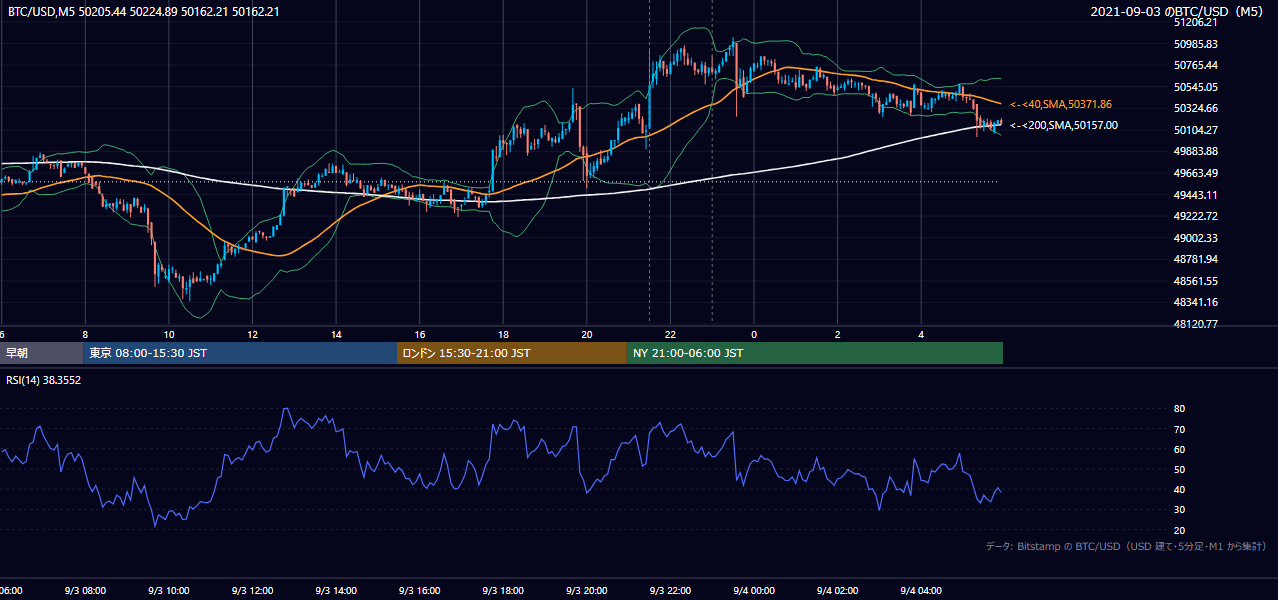This screenshot has height=600, width=1278.
Task: Click the ロンドン 15:30-21:00 JST session bar
Action: [x=512, y=353]
